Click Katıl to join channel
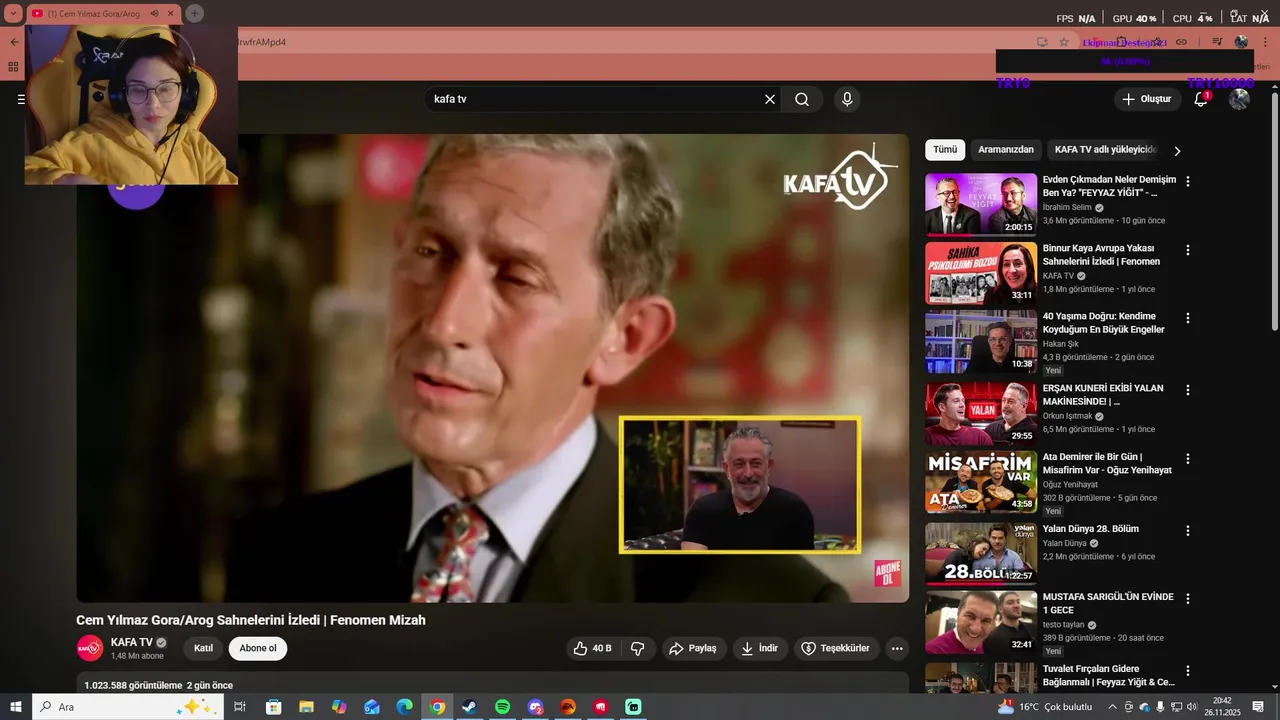Image resolution: width=1280 pixels, height=720 pixels. point(203,648)
